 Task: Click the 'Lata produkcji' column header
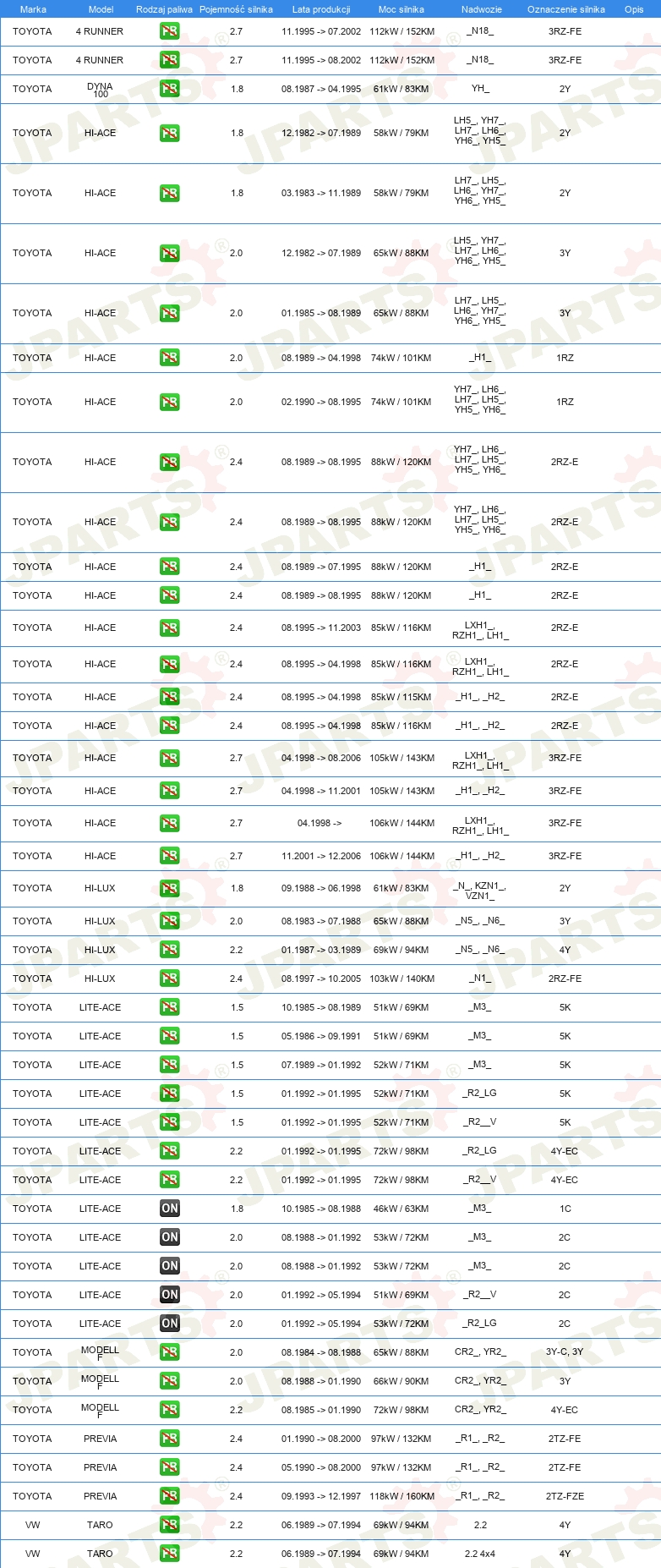pos(321,9)
